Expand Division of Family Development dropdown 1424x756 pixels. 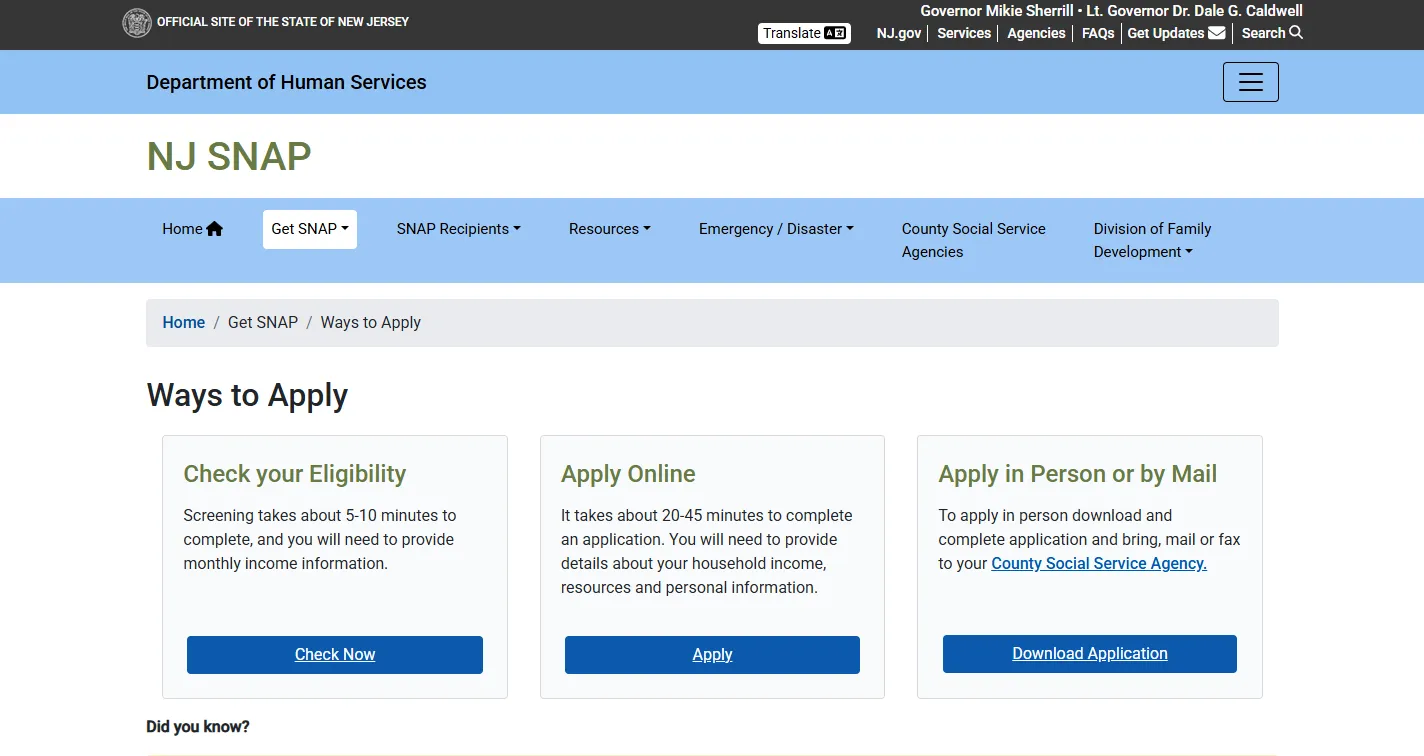click(1152, 240)
